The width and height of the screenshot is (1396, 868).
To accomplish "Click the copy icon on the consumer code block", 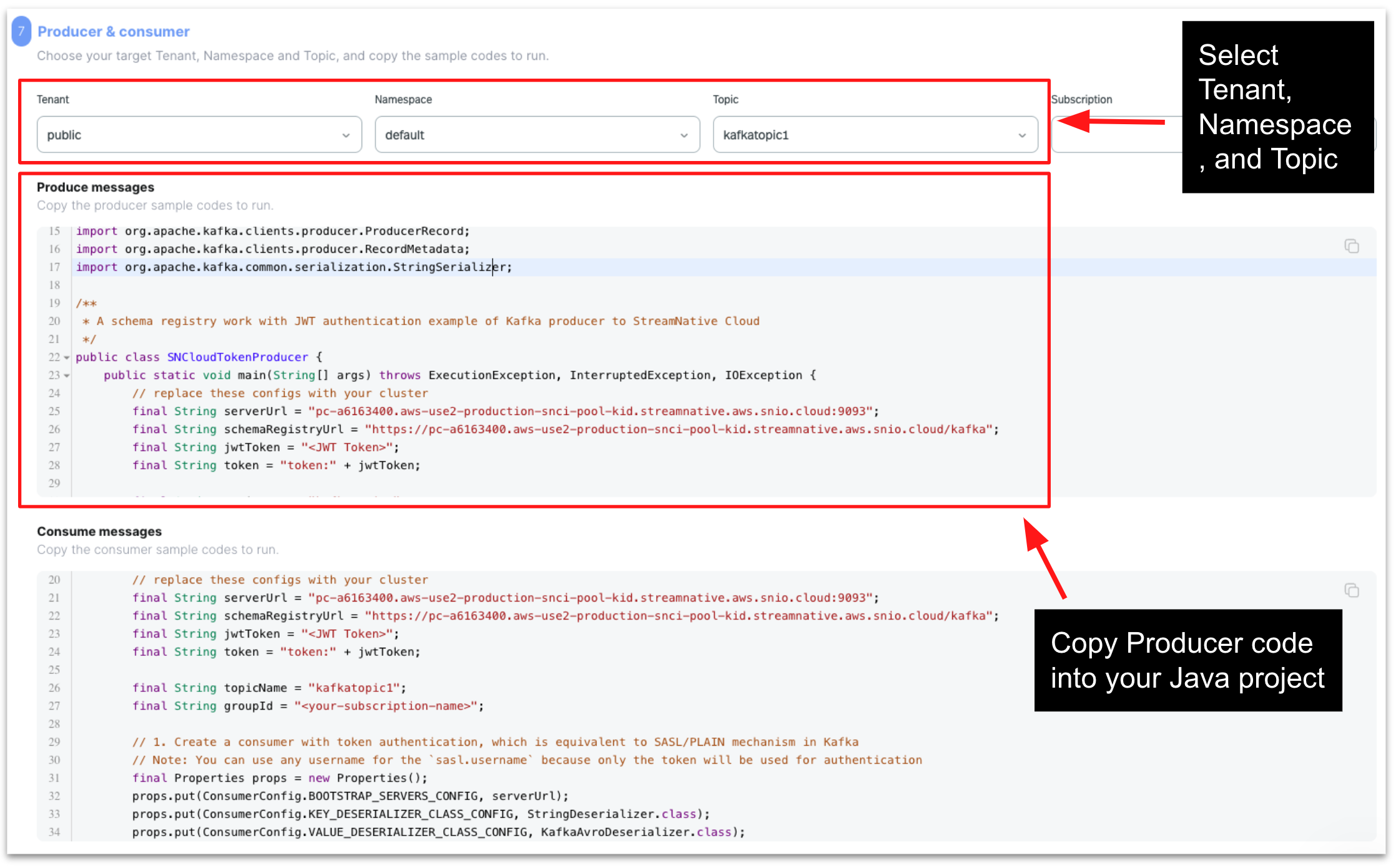I will pyautogui.click(x=1352, y=590).
